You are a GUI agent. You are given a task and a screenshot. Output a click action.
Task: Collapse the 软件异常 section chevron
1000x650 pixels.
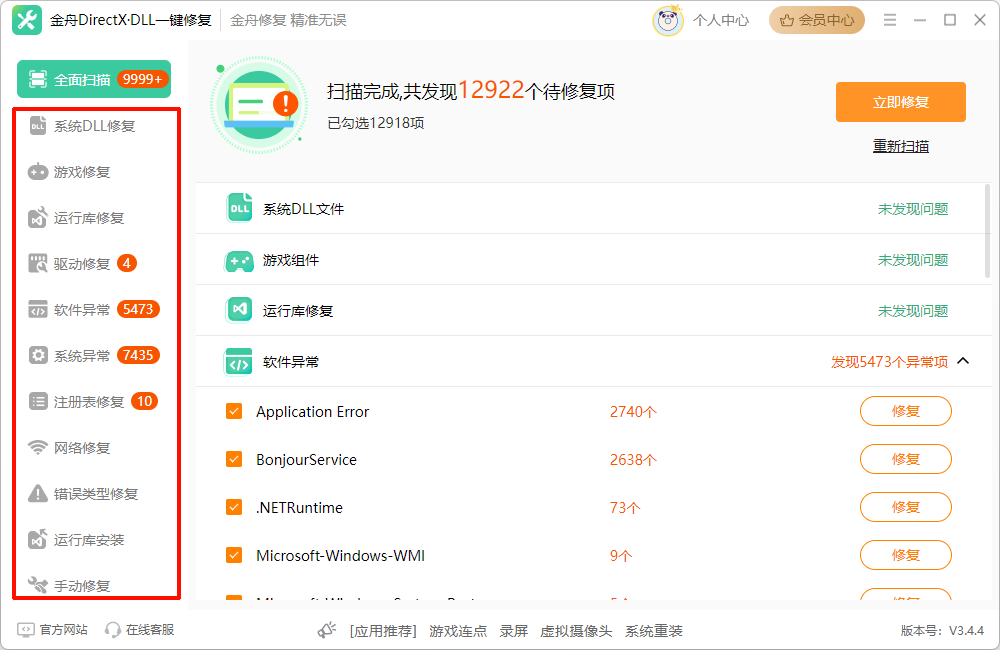(x=962, y=361)
